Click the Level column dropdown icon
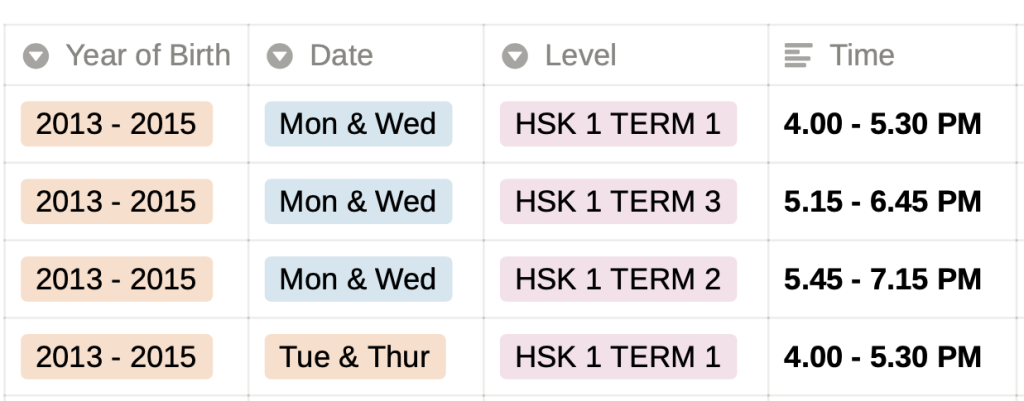The width and height of the screenshot is (1024, 401). coord(515,56)
